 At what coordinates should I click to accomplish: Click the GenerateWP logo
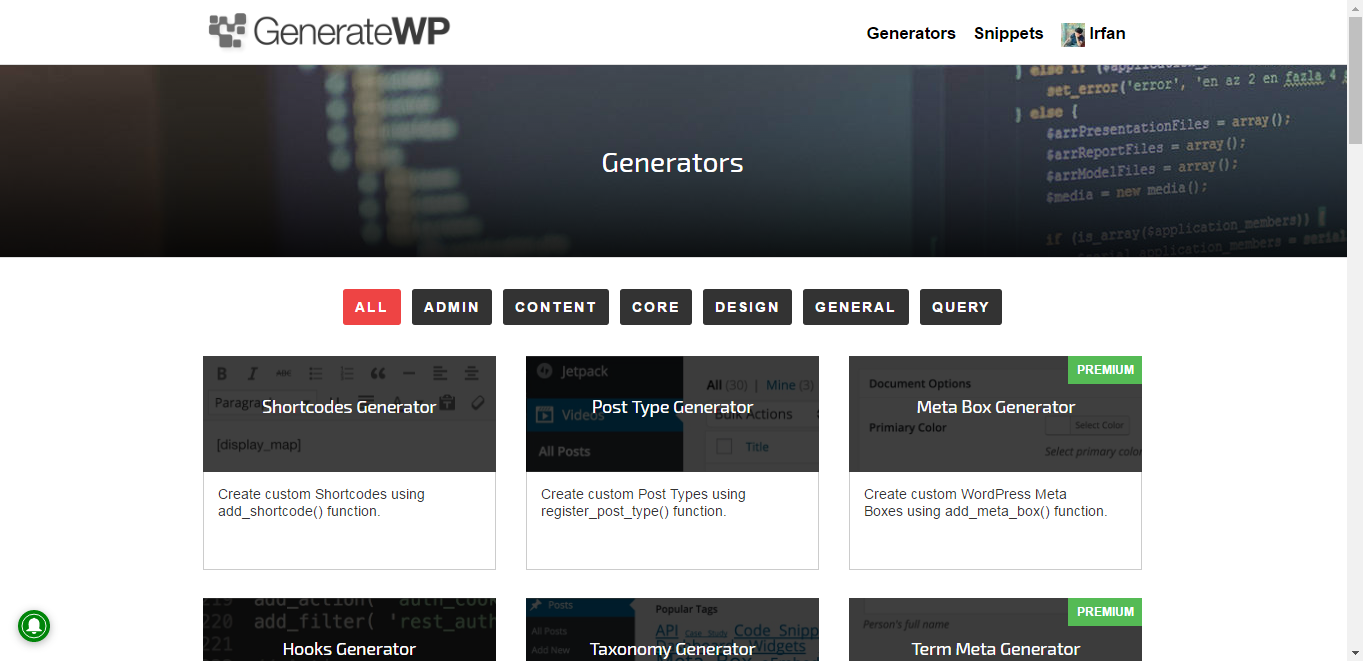(329, 31)
